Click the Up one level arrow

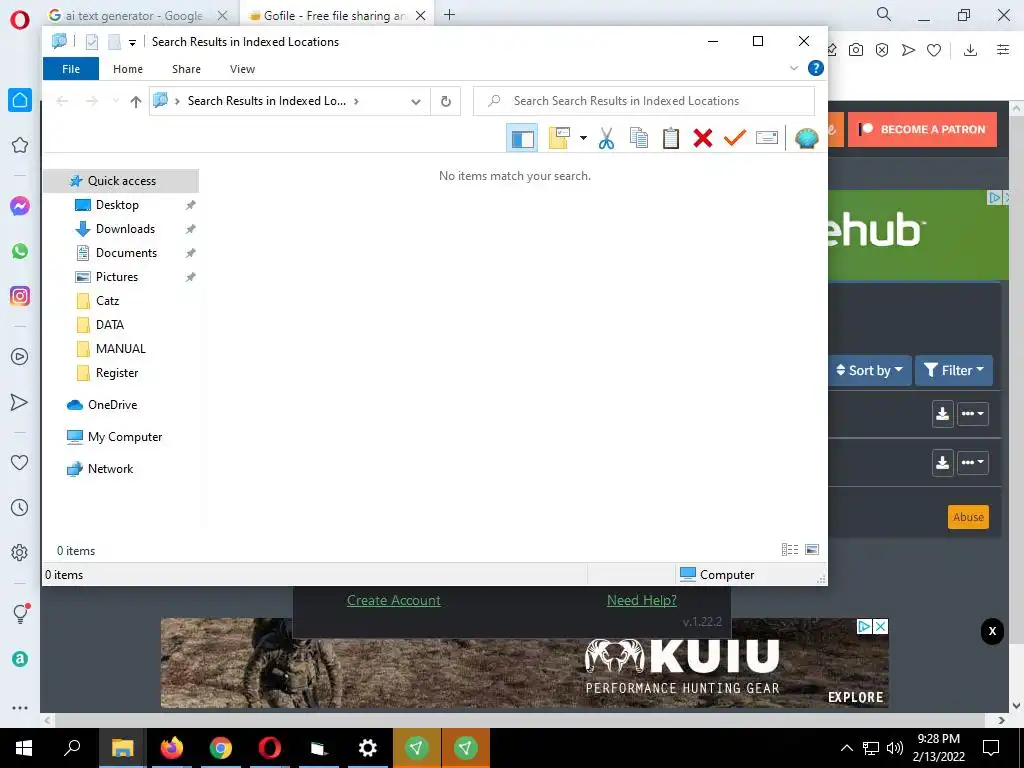coord(136,101)
